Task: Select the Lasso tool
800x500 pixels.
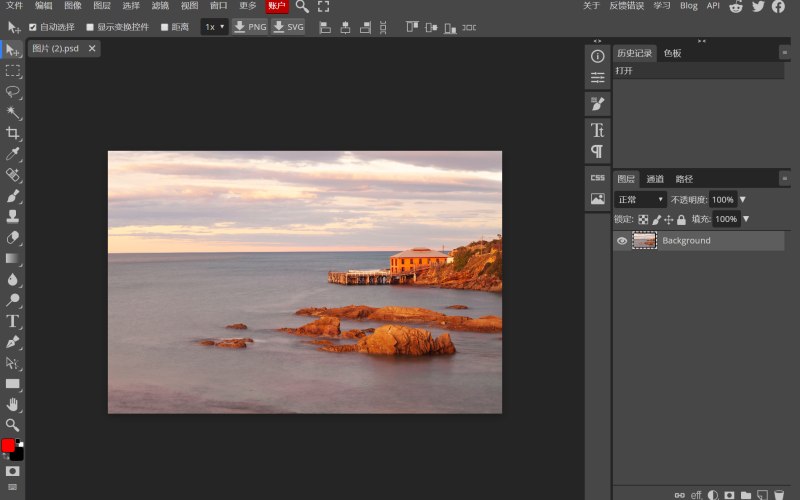Action: tap(12, 91)
